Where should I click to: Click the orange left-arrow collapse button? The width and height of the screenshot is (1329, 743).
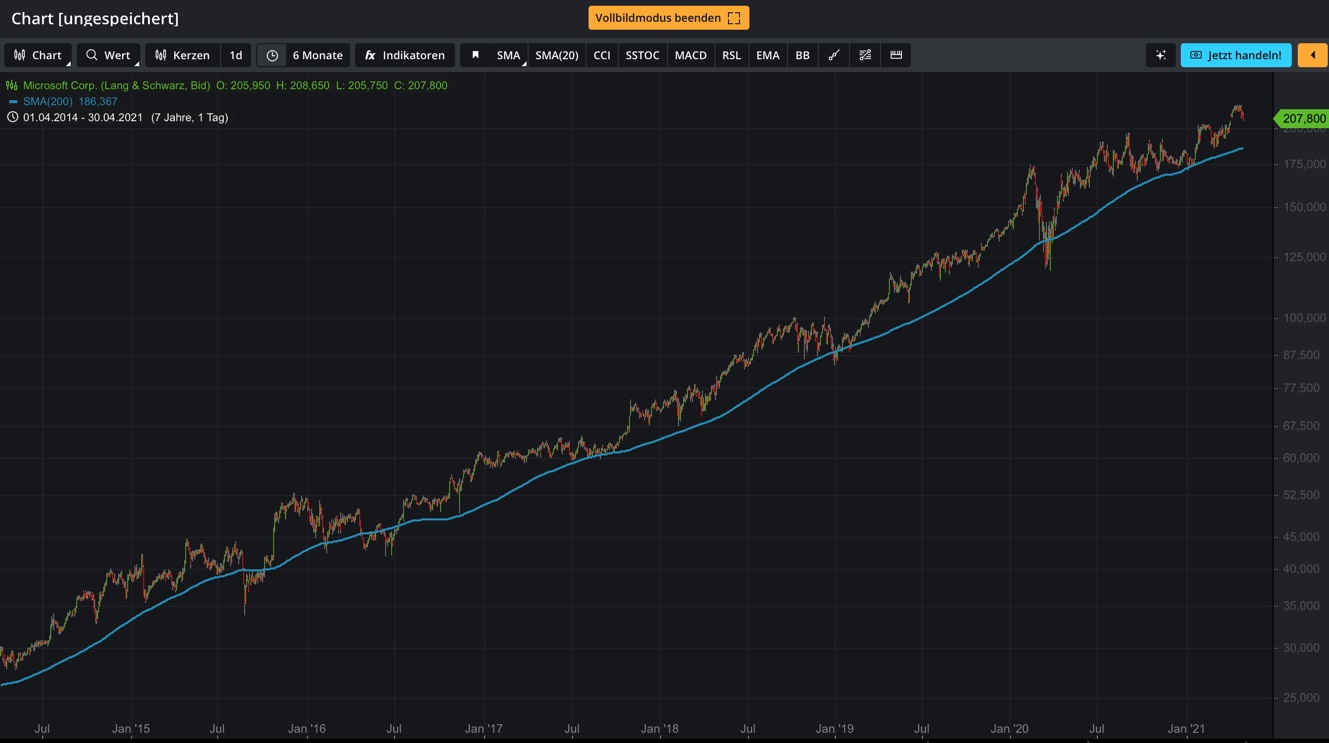coord(1312,55)
